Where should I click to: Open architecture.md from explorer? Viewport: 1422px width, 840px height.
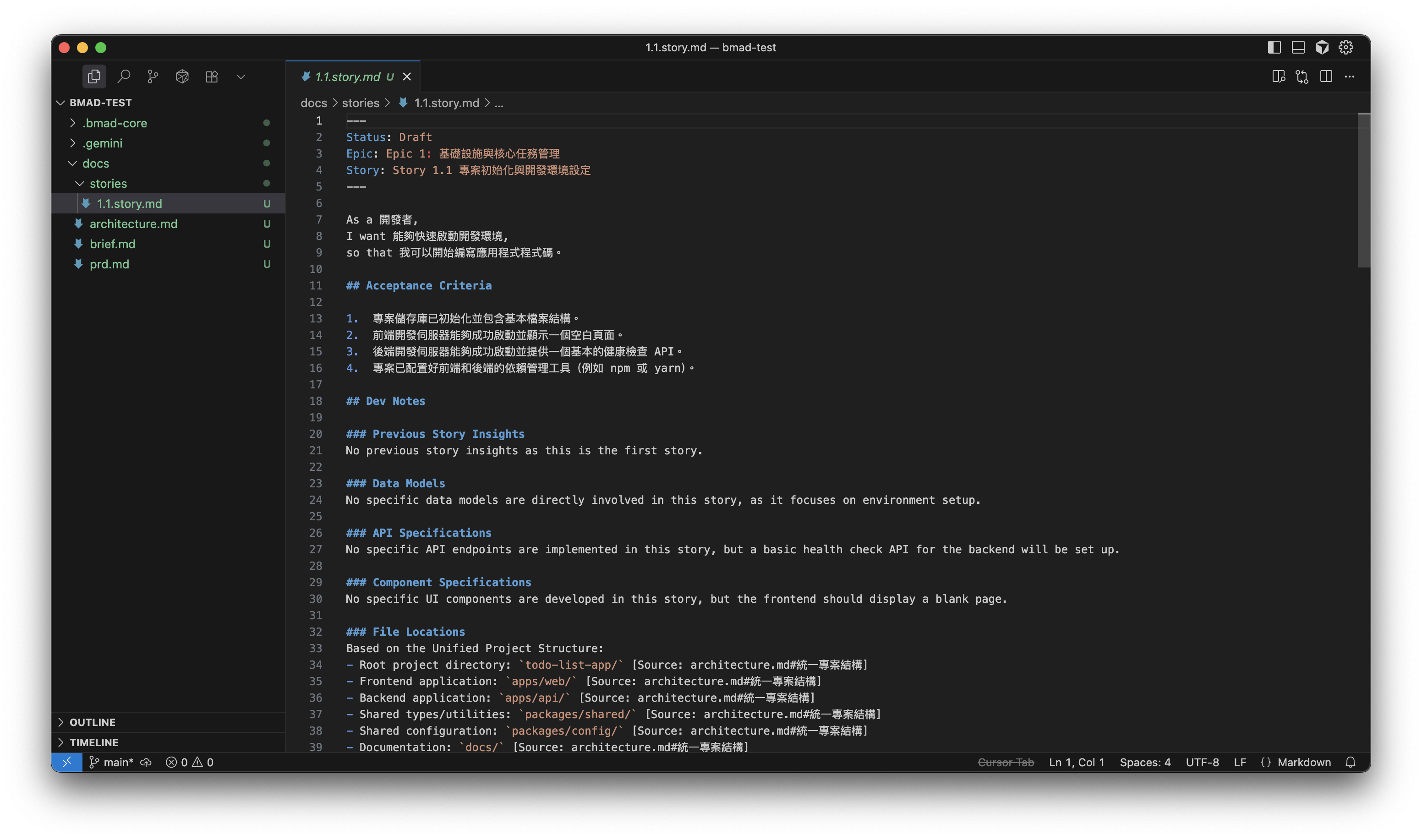(x=169, y=224)
